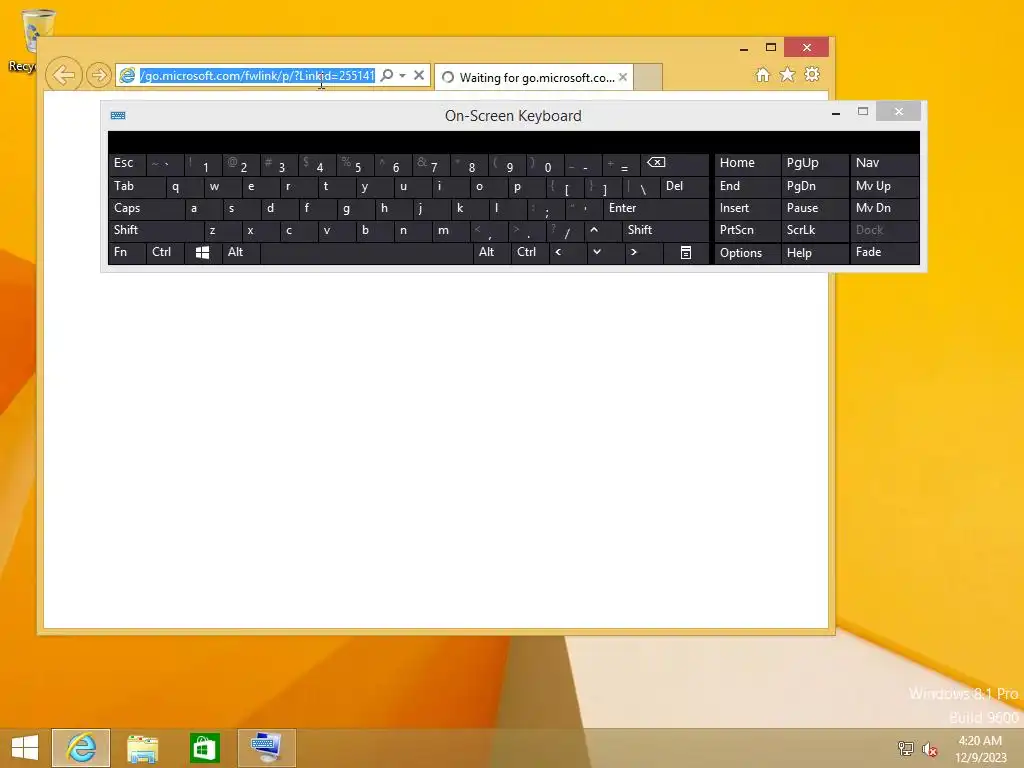Tap the End key
This screenshot has height=768, width=1024.
click(x=747, y=187)
